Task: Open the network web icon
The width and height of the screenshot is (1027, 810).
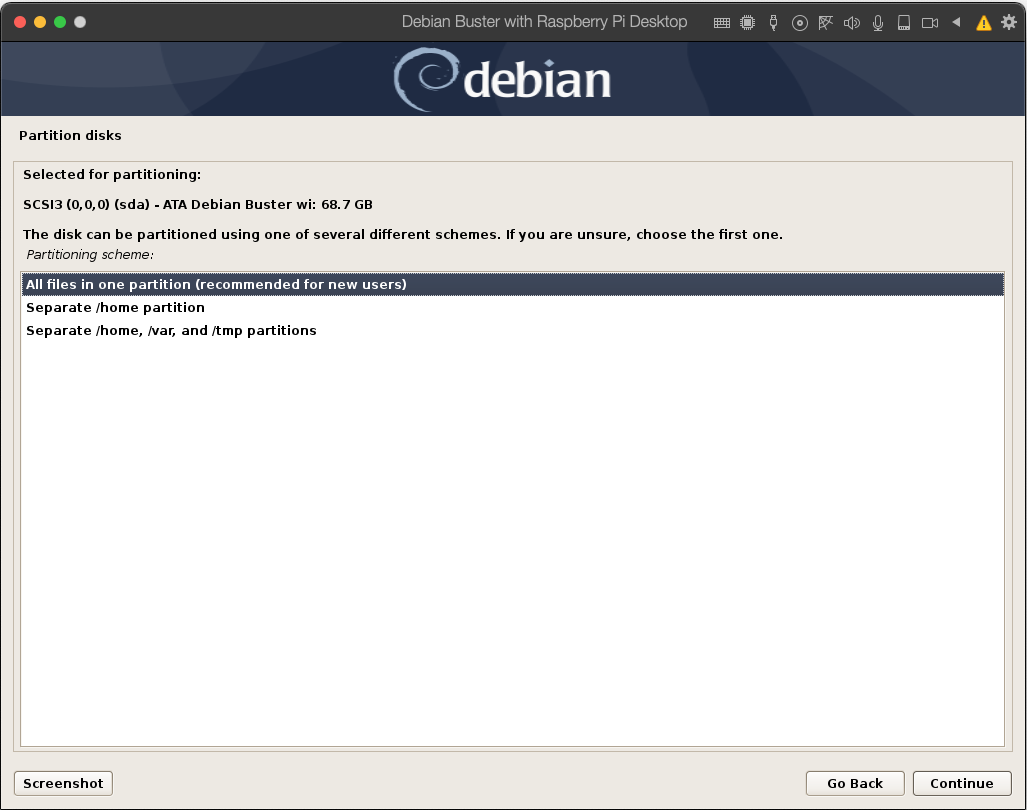Action: tap(825, 23)
